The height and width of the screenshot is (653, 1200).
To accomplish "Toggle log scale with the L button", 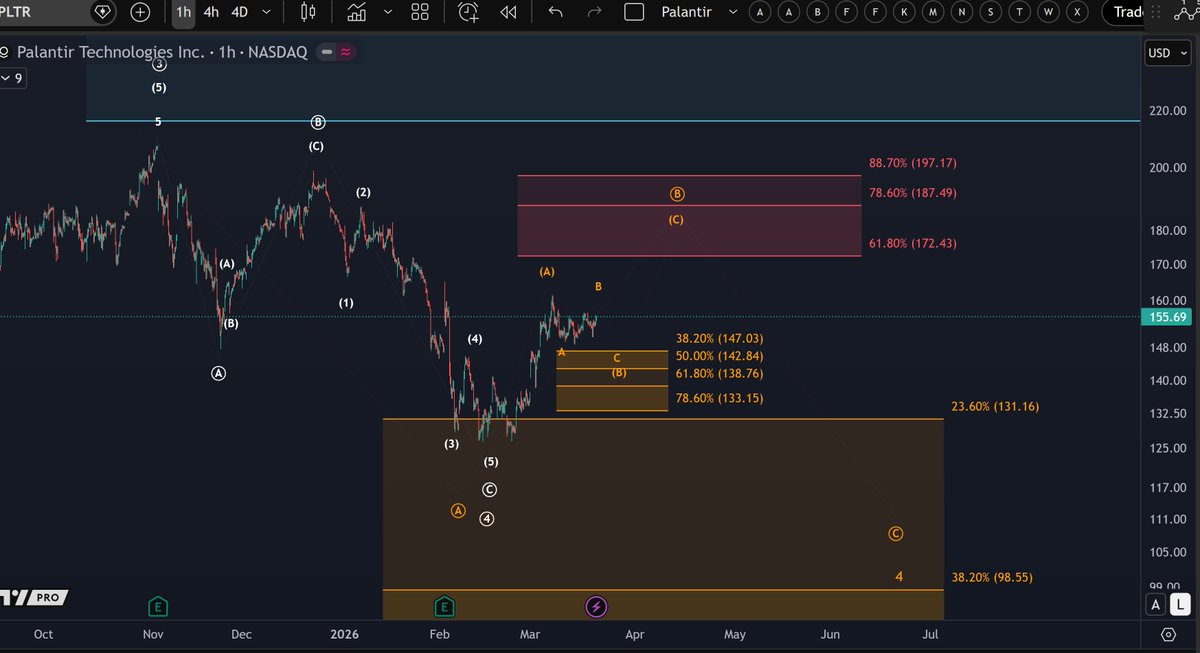I will pos(1181,604).
